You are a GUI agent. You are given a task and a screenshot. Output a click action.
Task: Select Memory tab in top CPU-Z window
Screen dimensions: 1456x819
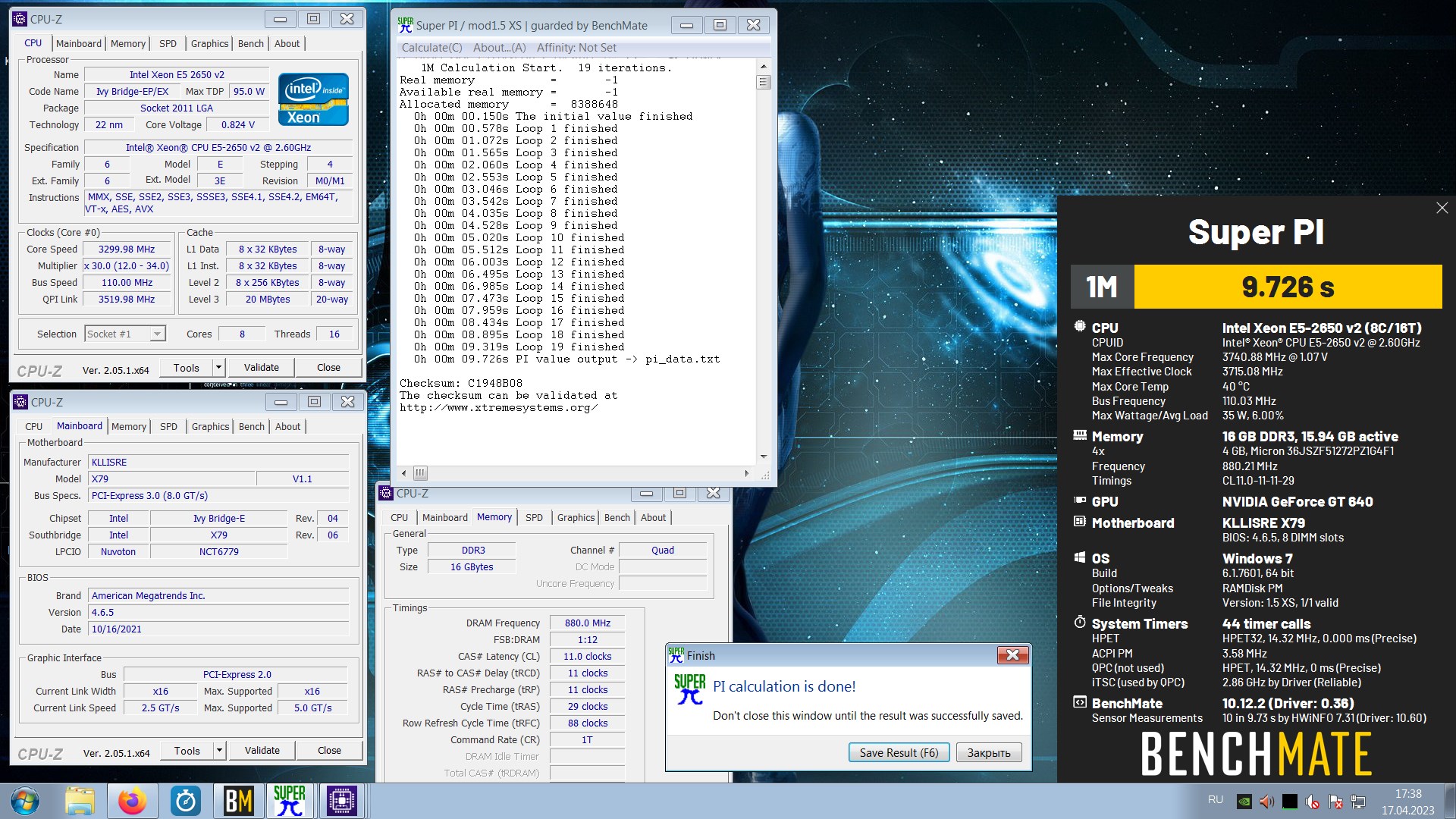point(127,43)
